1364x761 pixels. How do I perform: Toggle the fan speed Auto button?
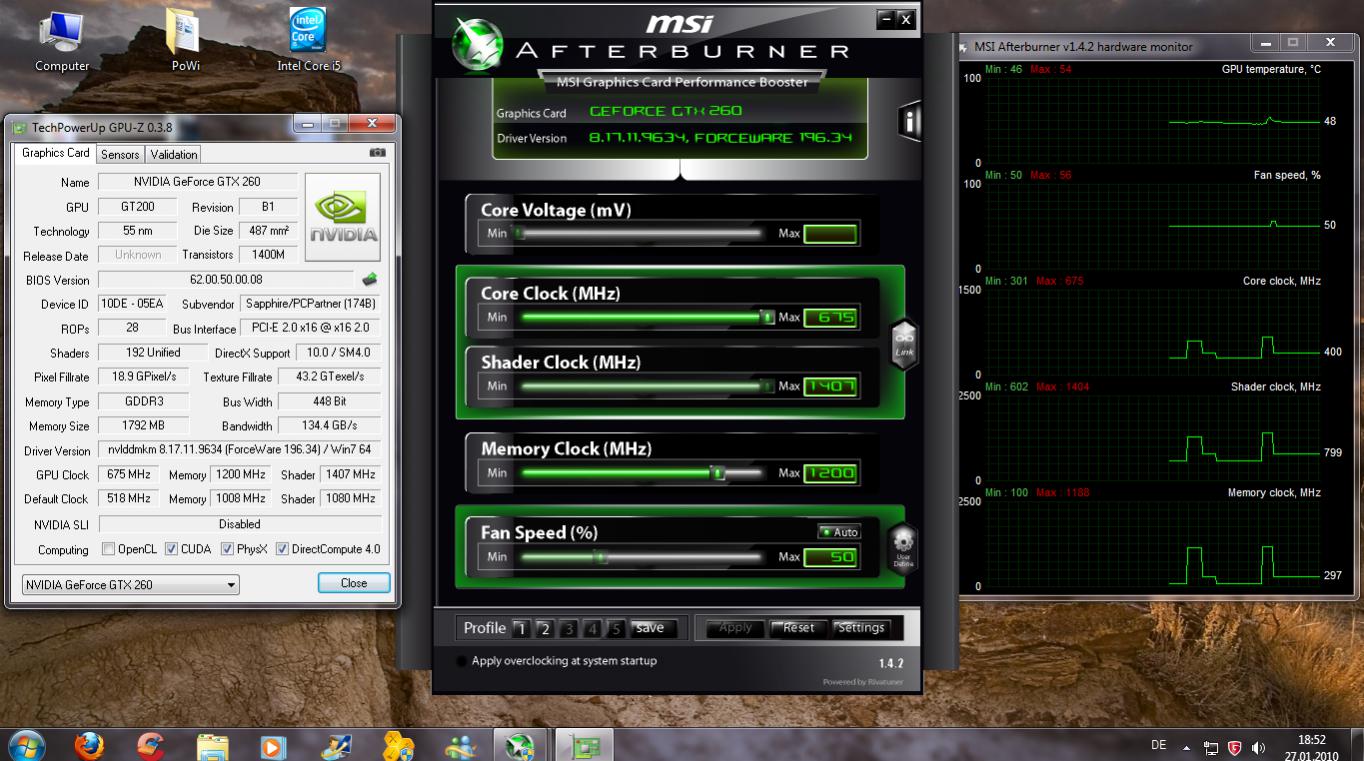click(x=839, y=532)
